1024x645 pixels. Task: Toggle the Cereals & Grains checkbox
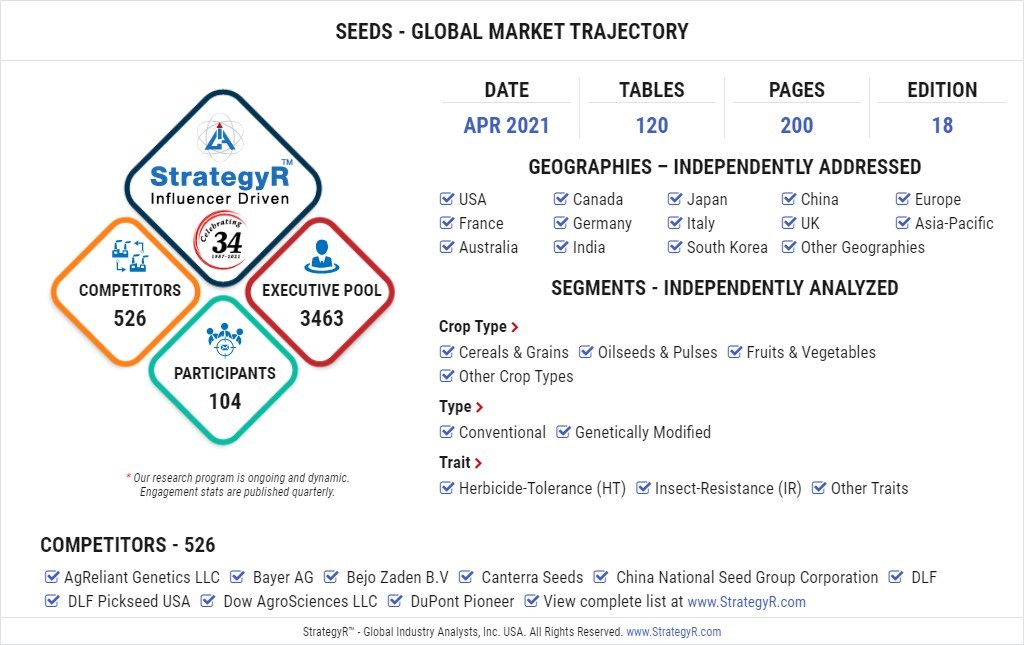(x=447, y=352)
